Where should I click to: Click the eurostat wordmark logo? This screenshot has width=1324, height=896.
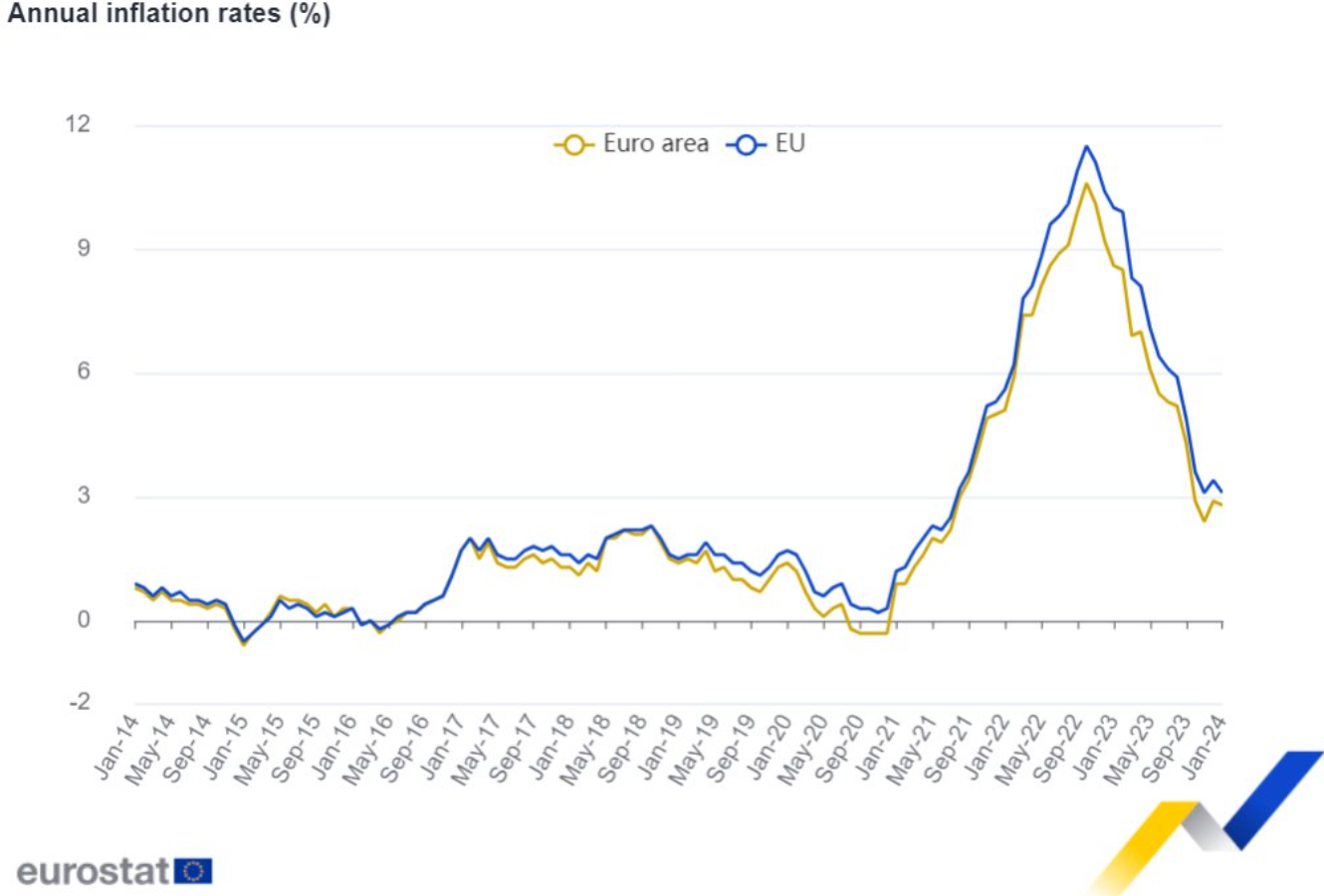click(x=95, y=872)
